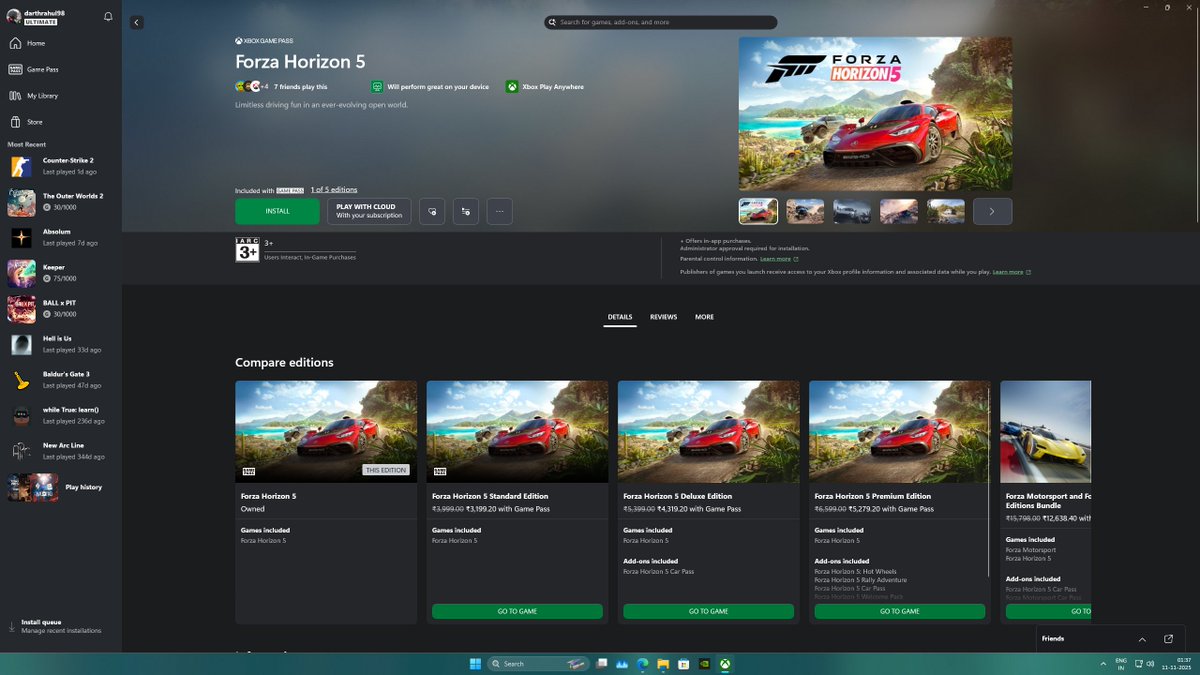Go to Home in sidebar
Viewport: 1200px width, 675px height.
click(x=61, y=43)
